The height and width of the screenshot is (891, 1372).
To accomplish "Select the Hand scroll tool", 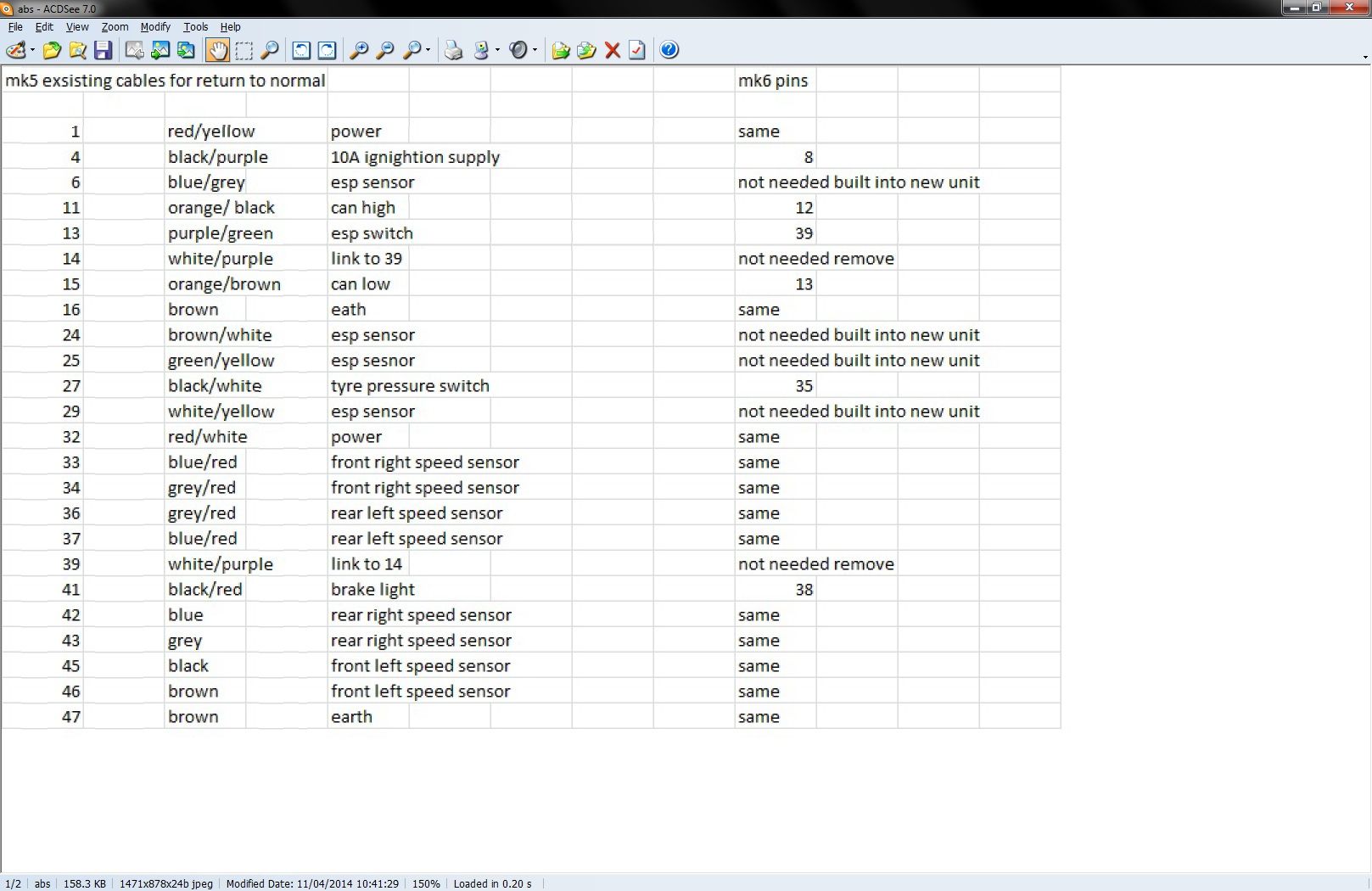I will 217,51.
